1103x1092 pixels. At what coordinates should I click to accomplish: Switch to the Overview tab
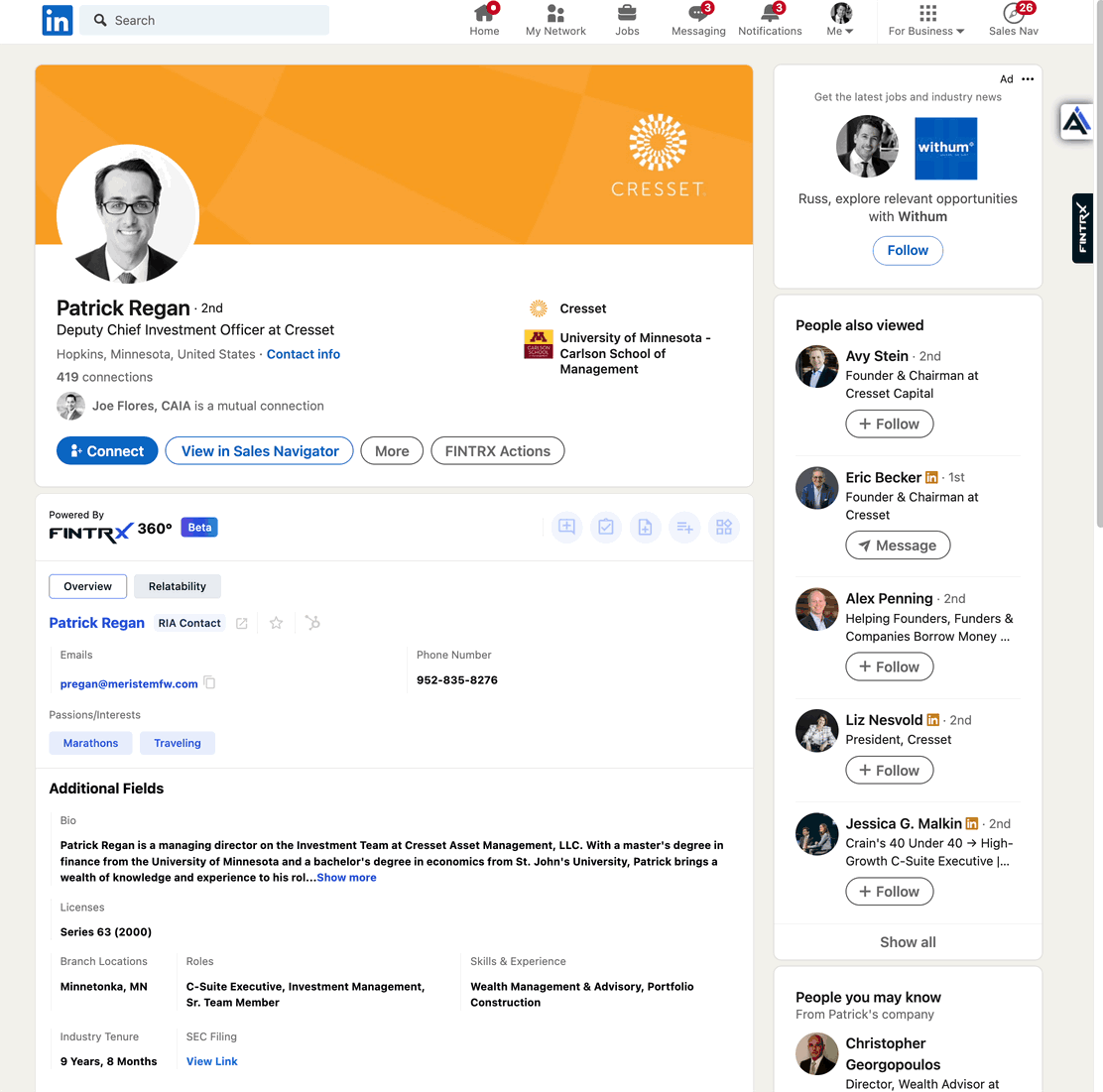coord(88,586)
